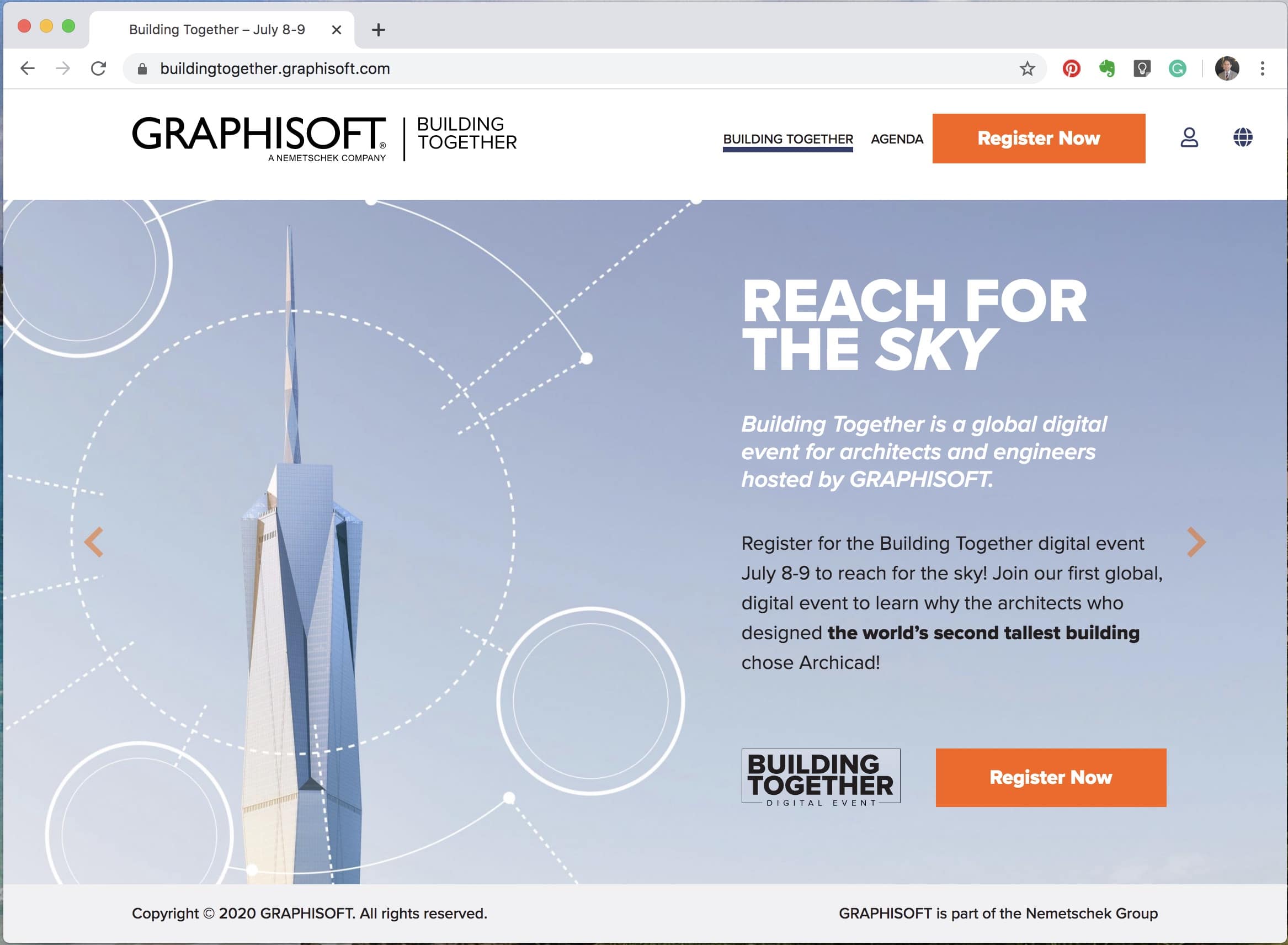
Task: Click the address bar URL field
Action: pos(515,68)
